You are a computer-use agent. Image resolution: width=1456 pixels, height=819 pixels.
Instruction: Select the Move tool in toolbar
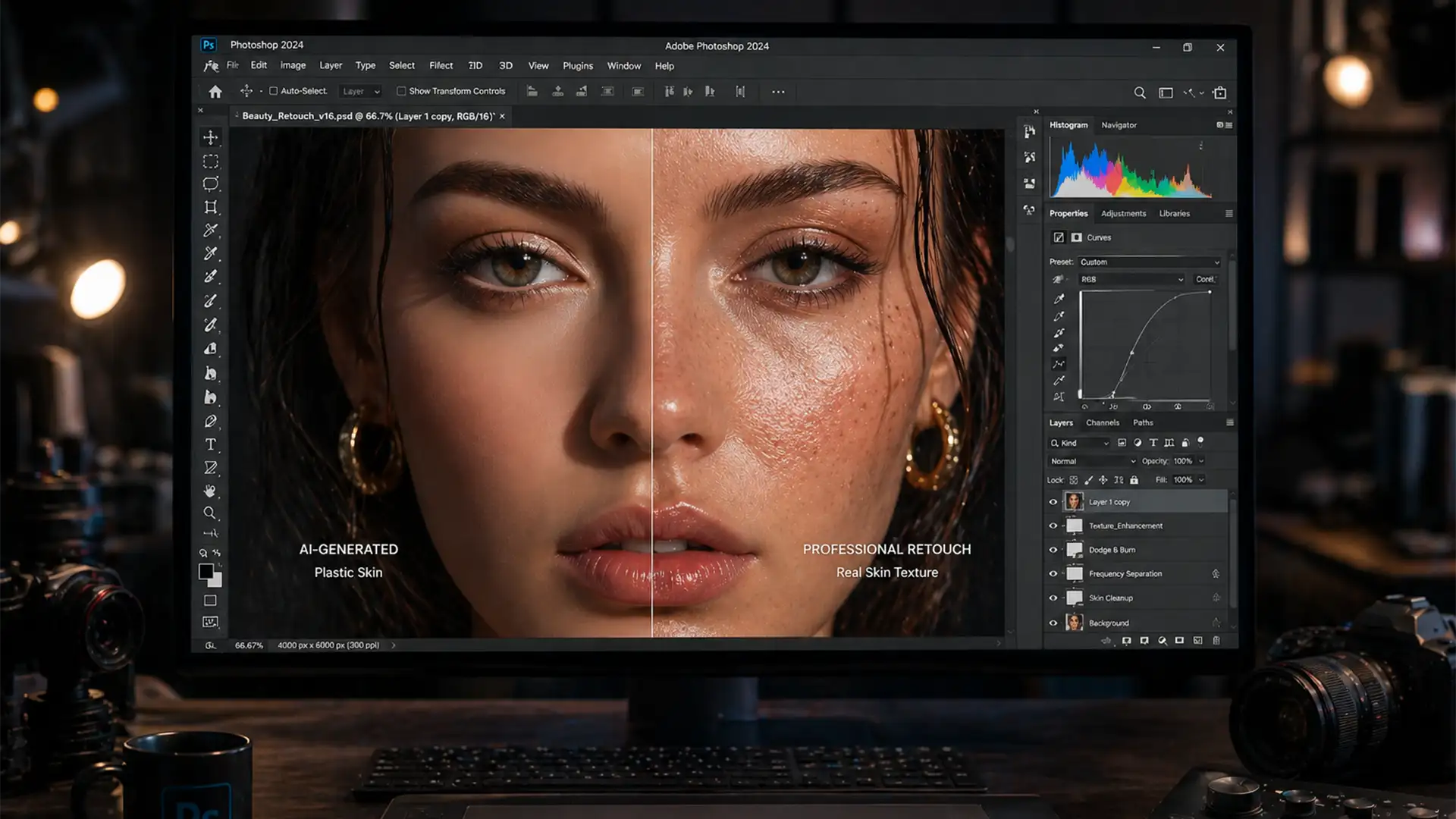point(211,137)
